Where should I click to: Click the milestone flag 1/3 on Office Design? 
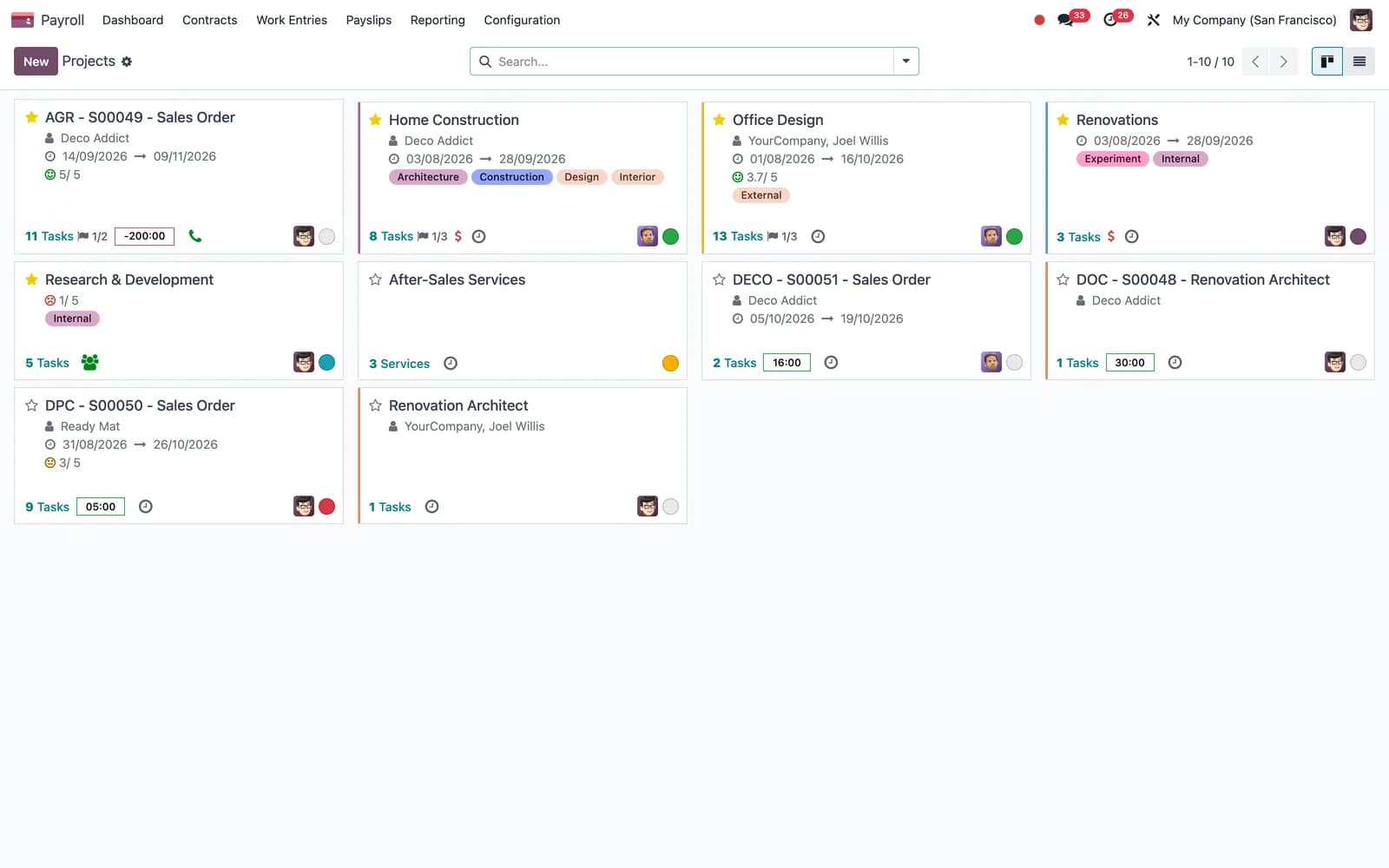click(x=782, y=236)
